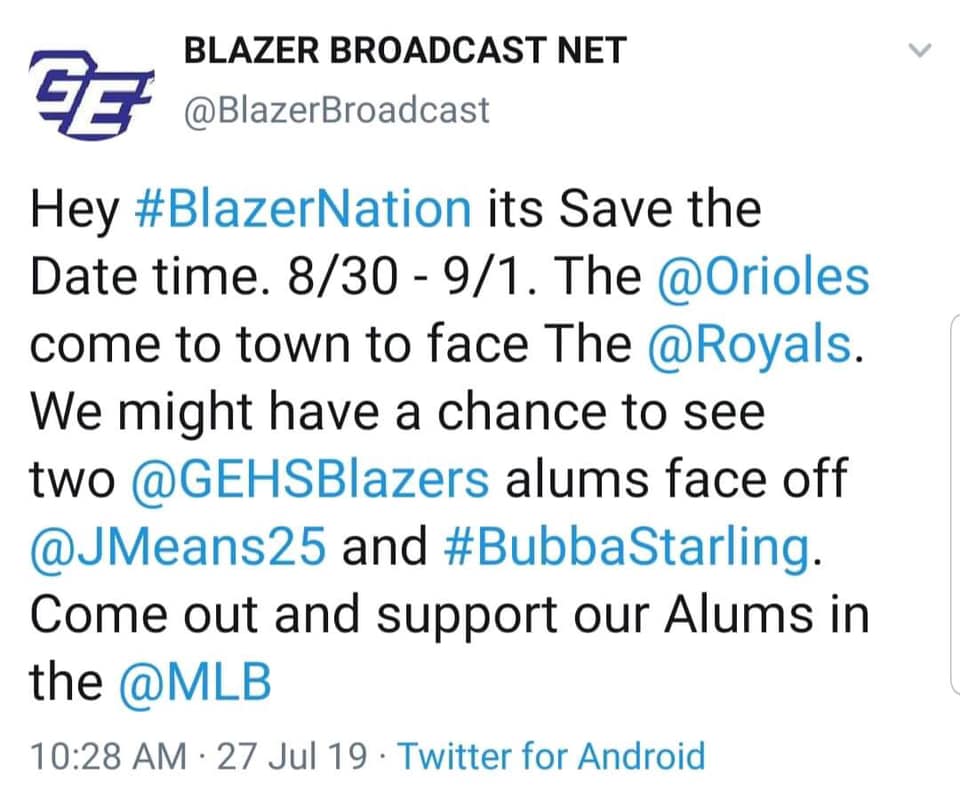
Task: Click the 'alums face off' text
Action: click(x=677, y=478)
